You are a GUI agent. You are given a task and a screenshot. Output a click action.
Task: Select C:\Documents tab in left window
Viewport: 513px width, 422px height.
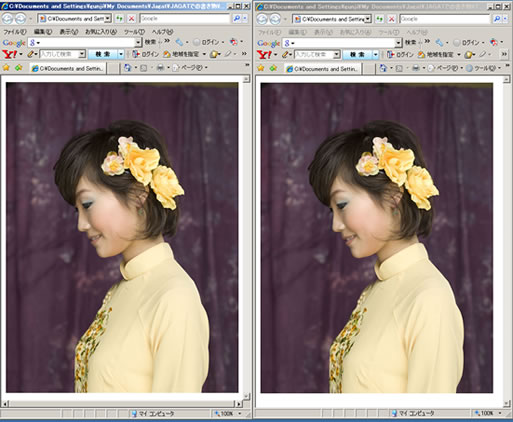click(x=68, y=68)
